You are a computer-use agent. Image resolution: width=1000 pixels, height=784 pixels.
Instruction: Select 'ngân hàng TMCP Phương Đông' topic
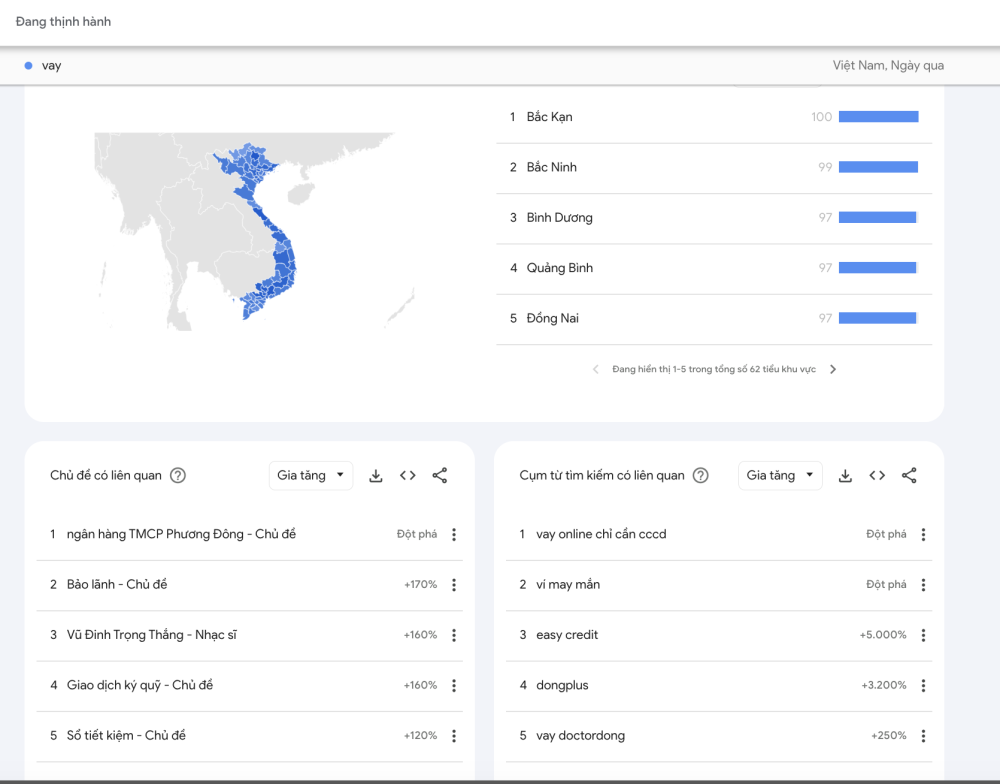click(x=181, y=534)
